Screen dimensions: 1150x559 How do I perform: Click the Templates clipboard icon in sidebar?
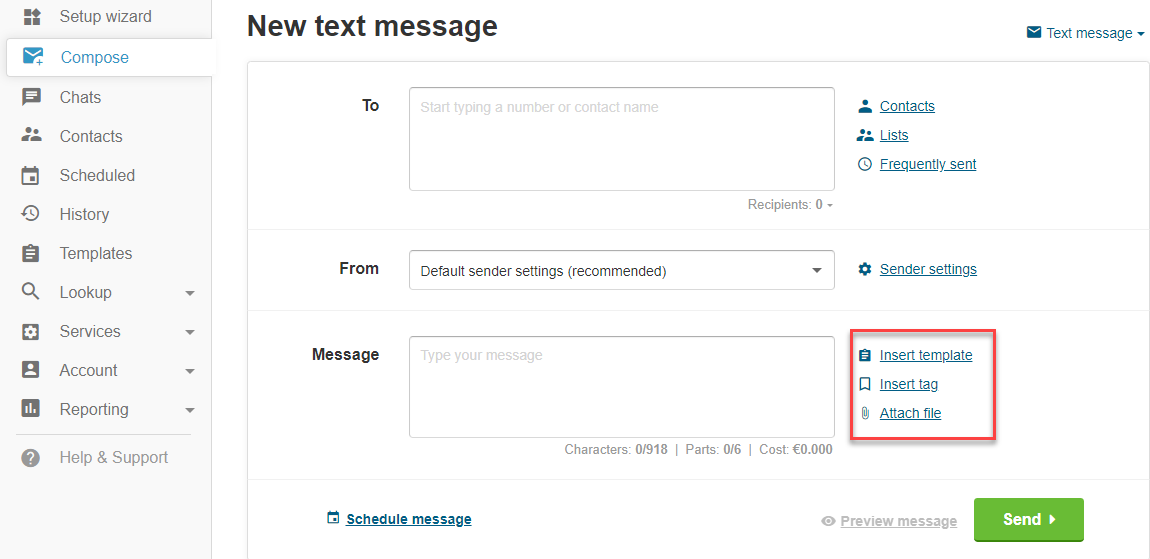(x=31, y=254)
